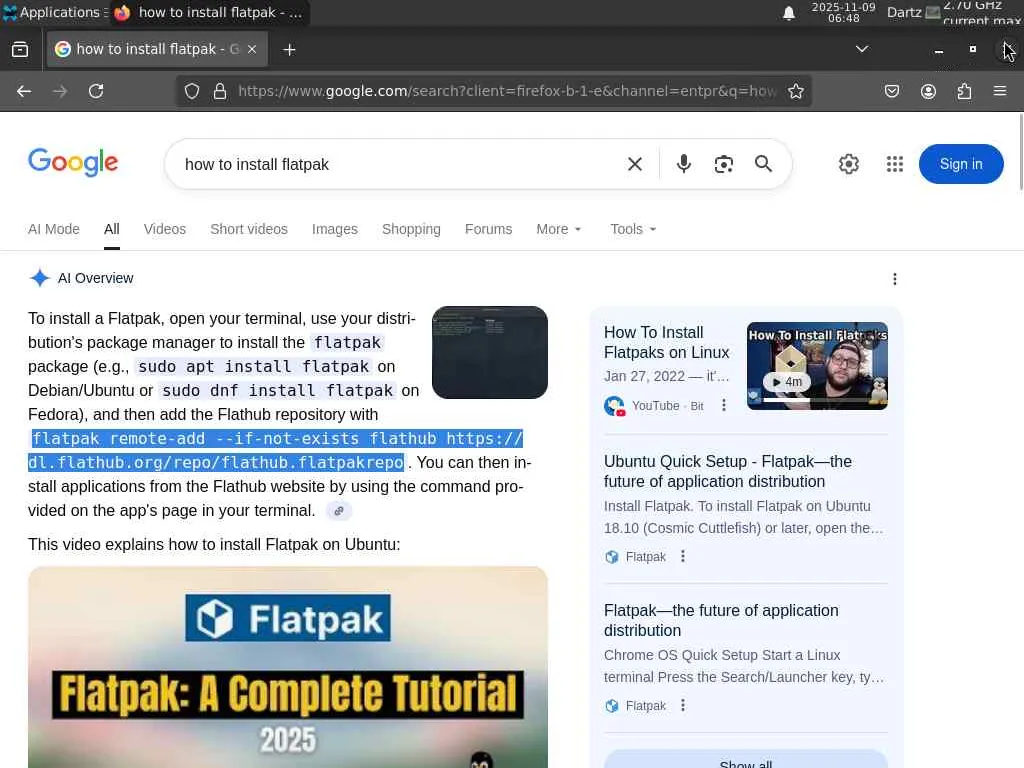
Task: Open the Forums tab
Action: tap(488, 229)
